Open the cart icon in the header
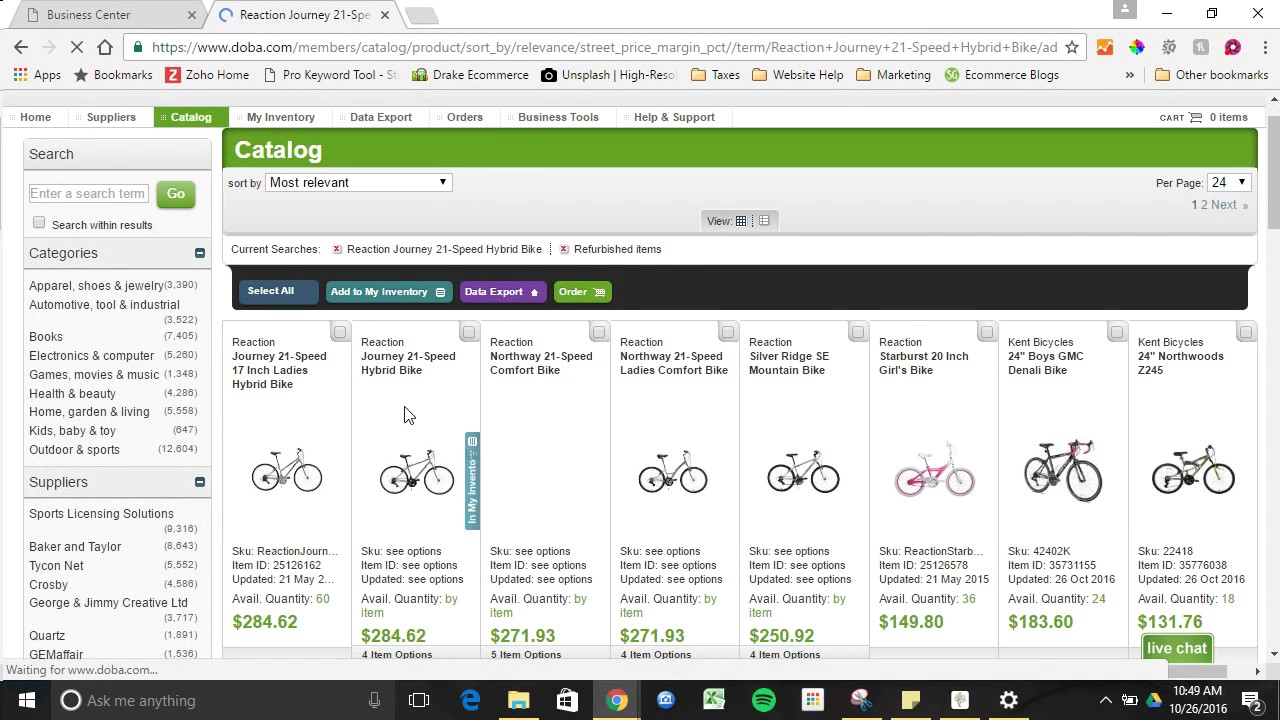Screen dimensions: 1280x720 coord(1195,117)
